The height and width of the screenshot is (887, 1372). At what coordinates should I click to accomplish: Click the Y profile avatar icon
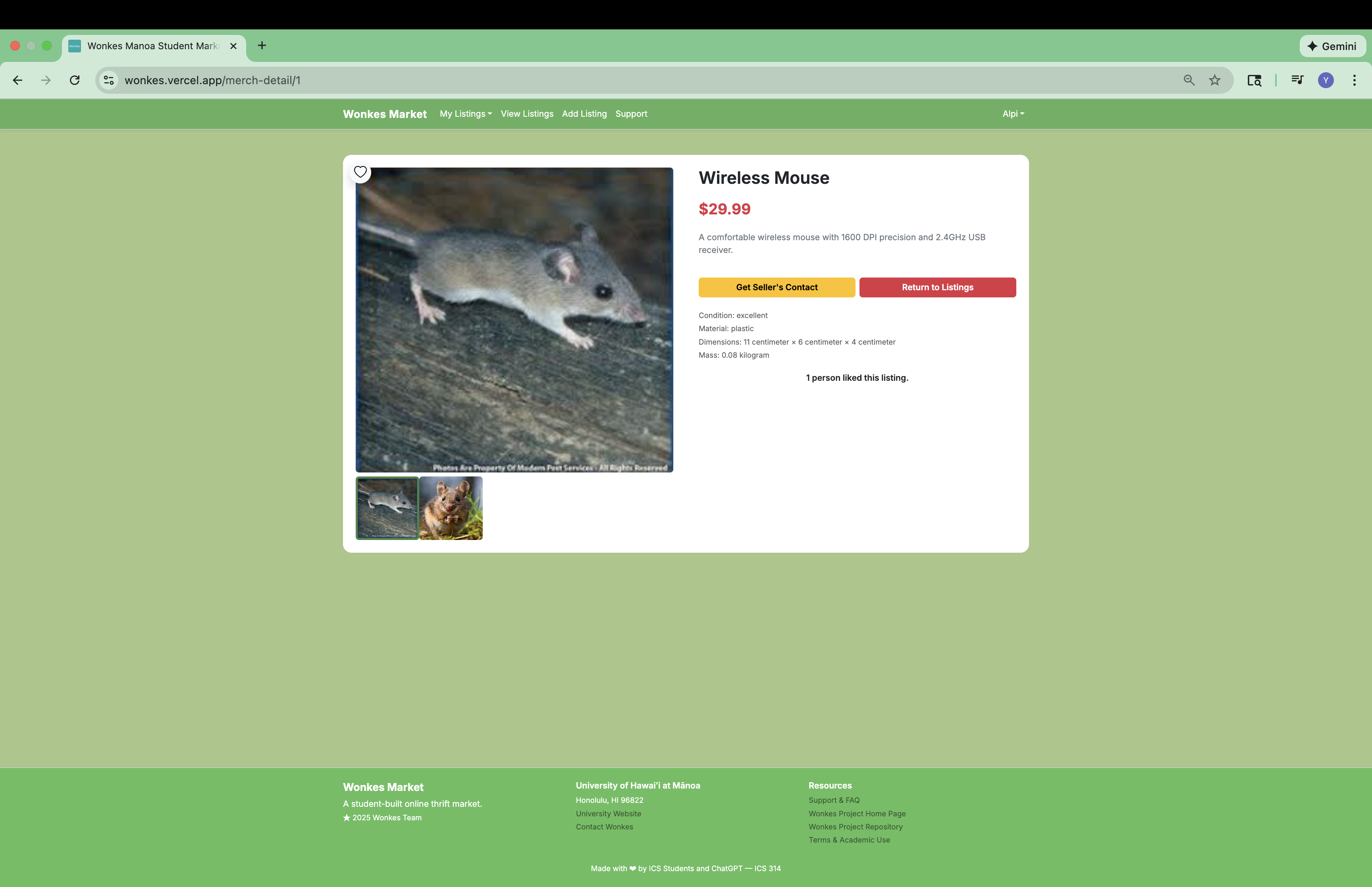(x=1326, y=80)
